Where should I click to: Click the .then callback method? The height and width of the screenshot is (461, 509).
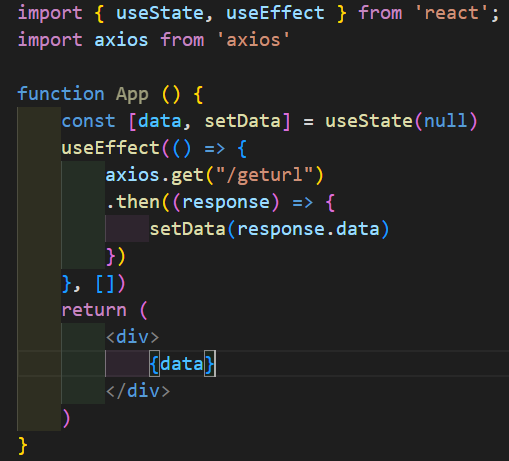coord(133,202)
